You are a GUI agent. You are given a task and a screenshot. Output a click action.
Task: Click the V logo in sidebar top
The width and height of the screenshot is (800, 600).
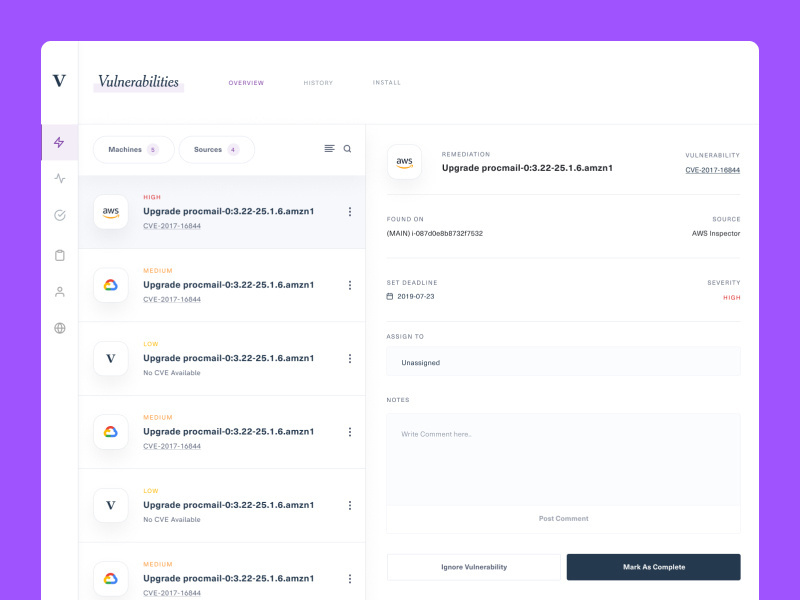pos(59,81)
